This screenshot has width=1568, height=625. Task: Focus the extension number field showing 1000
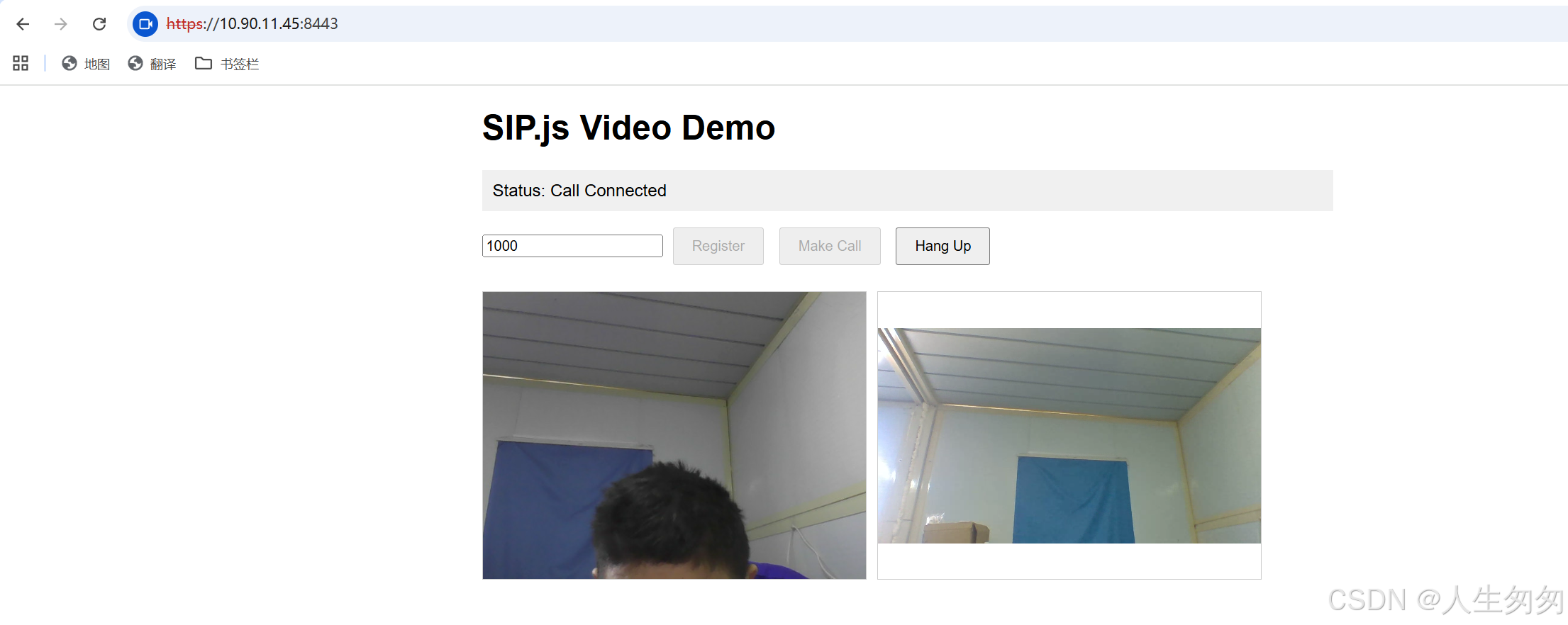tap(572, 246)
